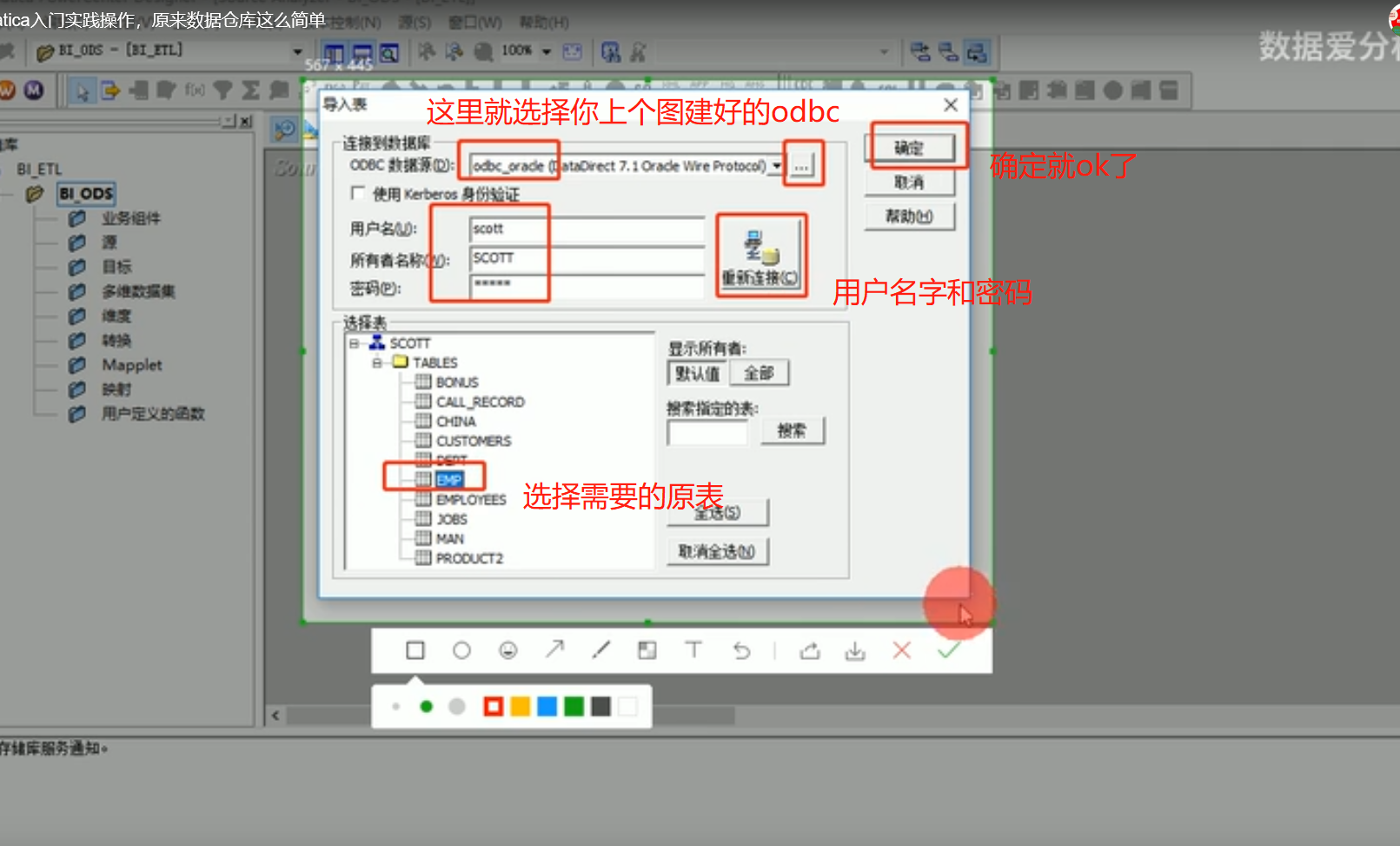This screenshot has height=846, width=1400.
Task: Open the ODBC 数据源 dropdown
Action: pyautogui.click(x=776, y=165)
